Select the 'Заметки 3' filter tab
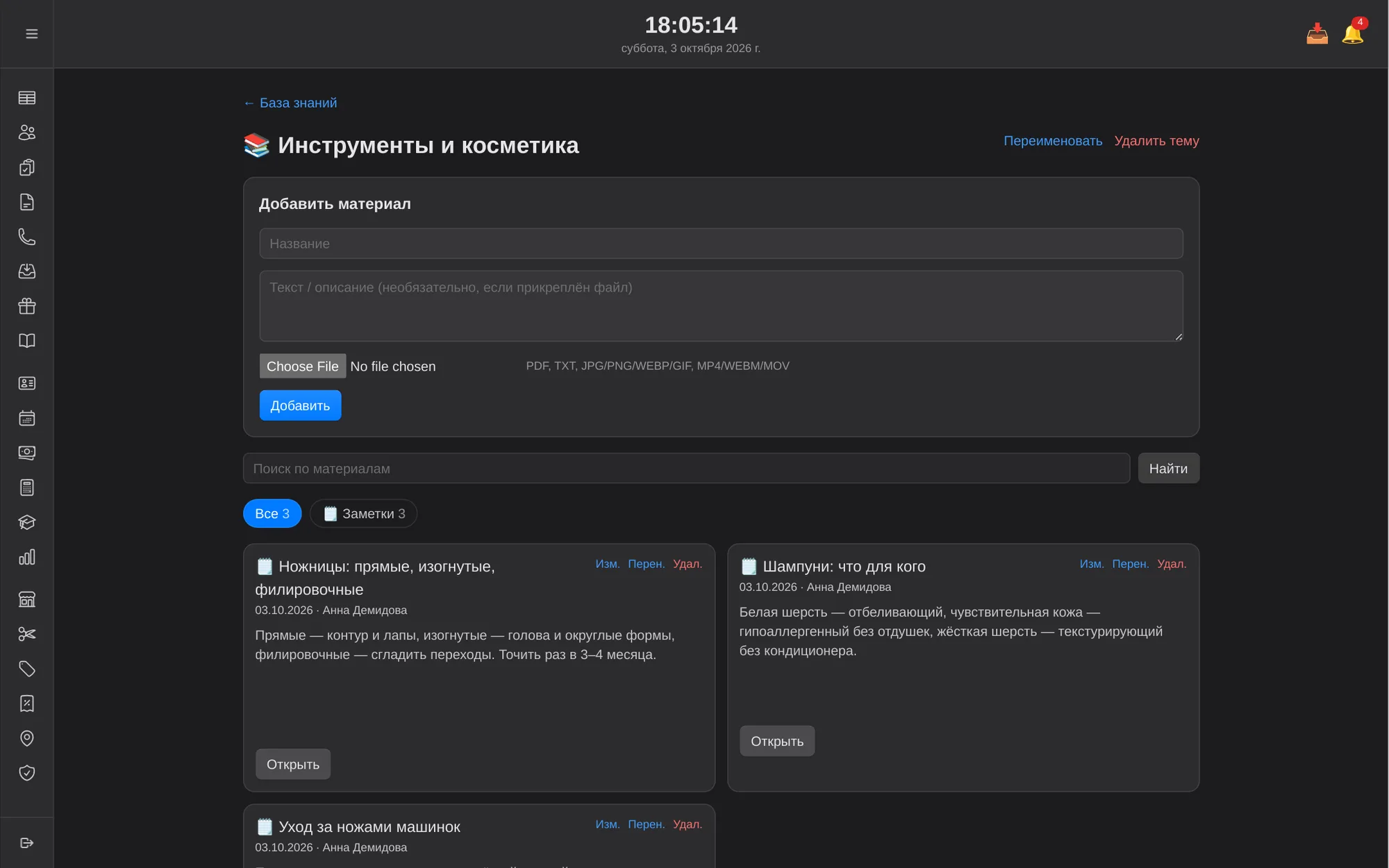Screen dimensions: 1389x868 pyautogui.click(x=364, y=514)
